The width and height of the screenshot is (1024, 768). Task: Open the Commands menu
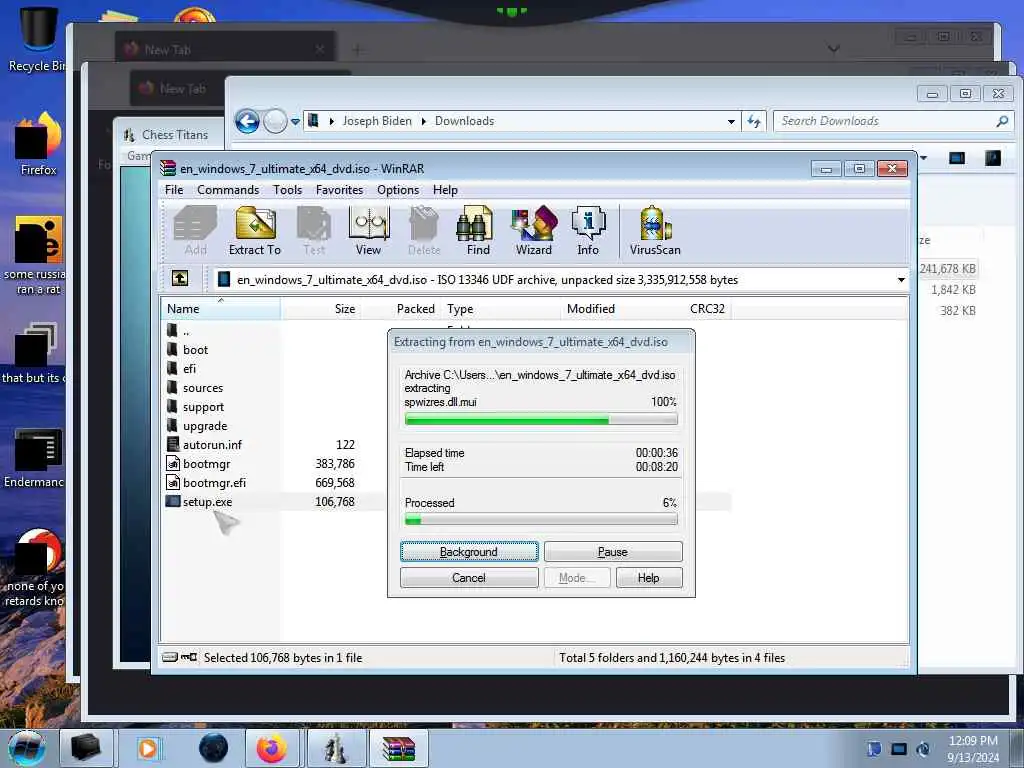point(228,189)
